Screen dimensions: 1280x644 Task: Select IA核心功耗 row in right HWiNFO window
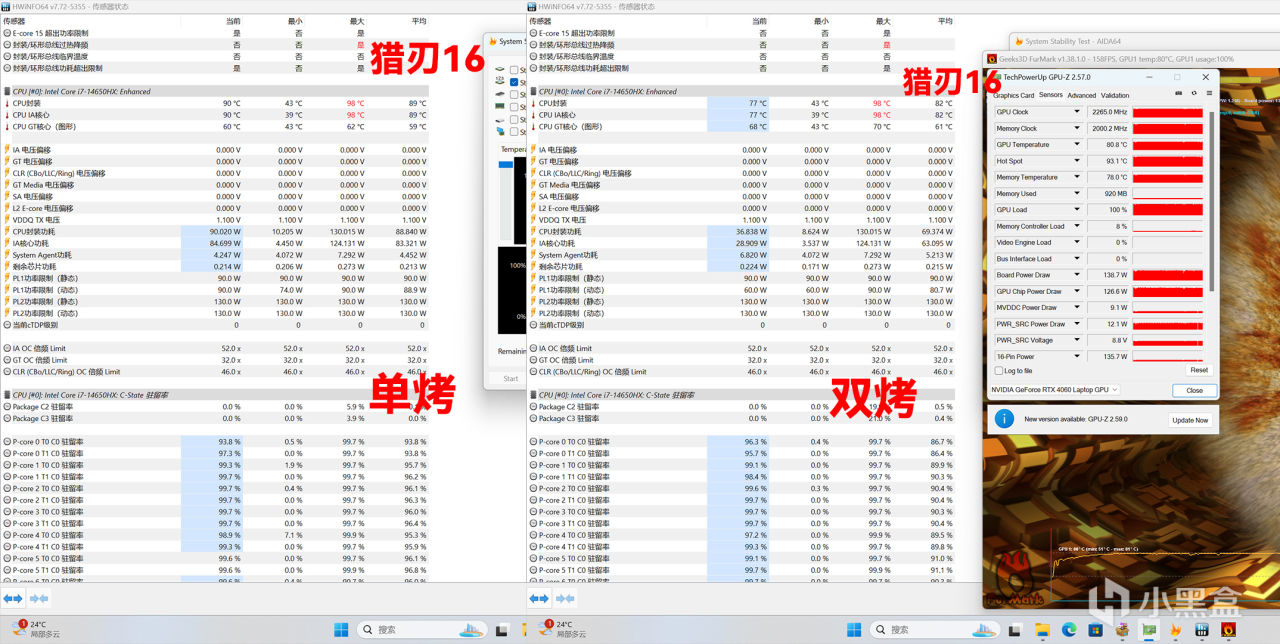741,243
